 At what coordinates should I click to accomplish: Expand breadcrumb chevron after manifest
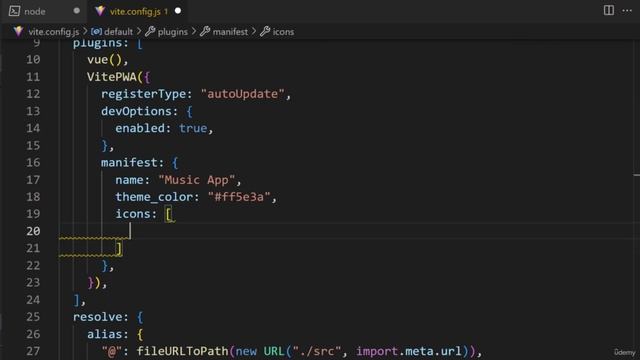(x=254, y=31)
